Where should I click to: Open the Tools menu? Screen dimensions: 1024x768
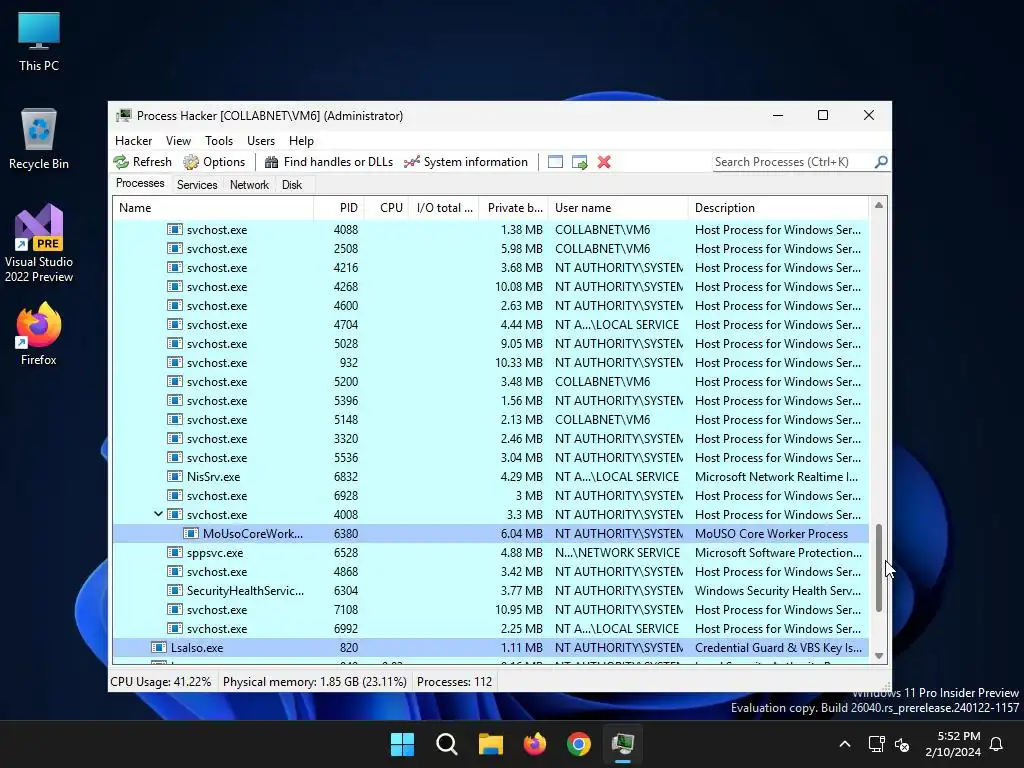(x=219, y=141)
